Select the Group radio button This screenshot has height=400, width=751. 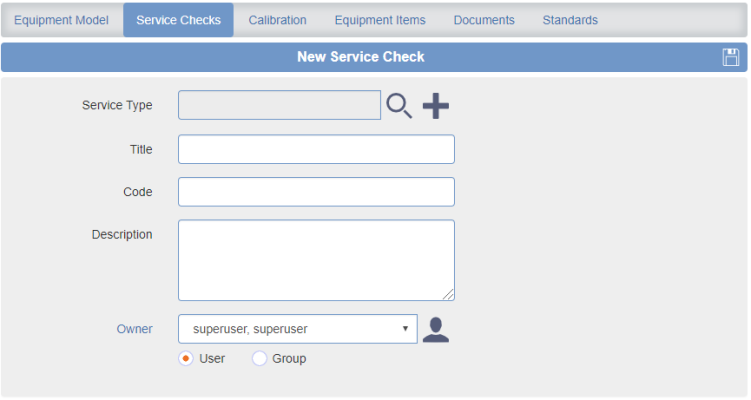pyautogui.click(x=259, y=358)
